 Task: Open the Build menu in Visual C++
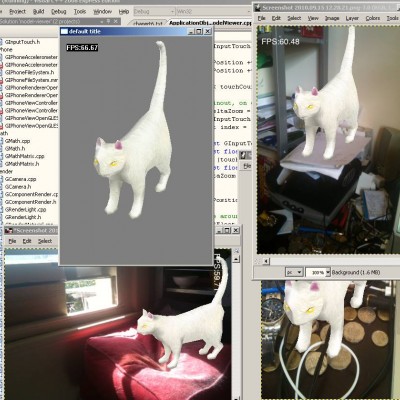click(39, 12)
